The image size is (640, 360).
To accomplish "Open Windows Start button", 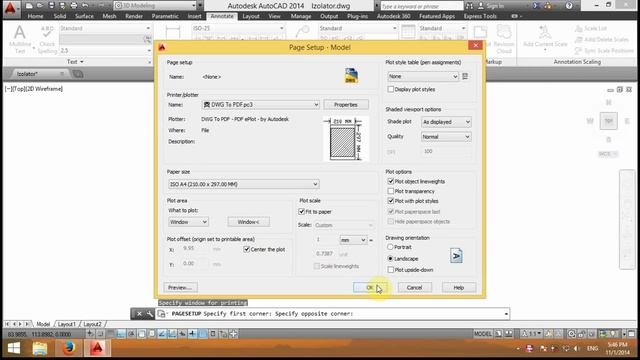I will click(13, 348).
